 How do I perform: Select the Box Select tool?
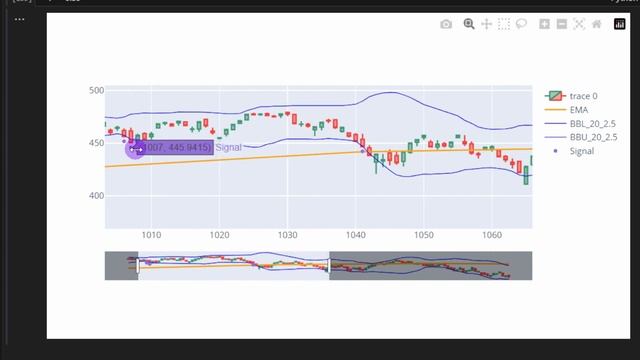[504, 24]
